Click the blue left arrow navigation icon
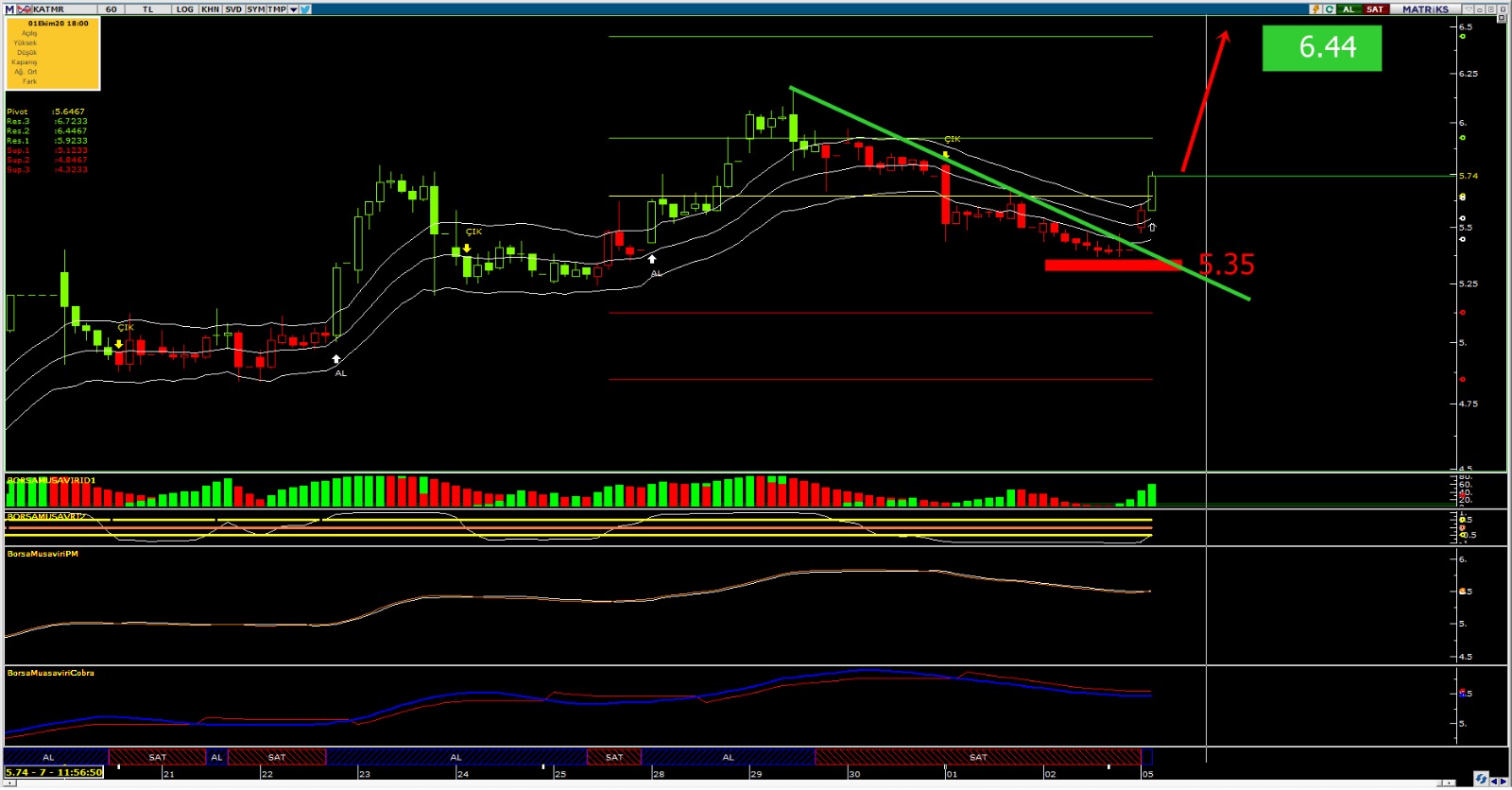Image resolution: width=1512 pixels, height=790 pixels. tap(1494, 781)
